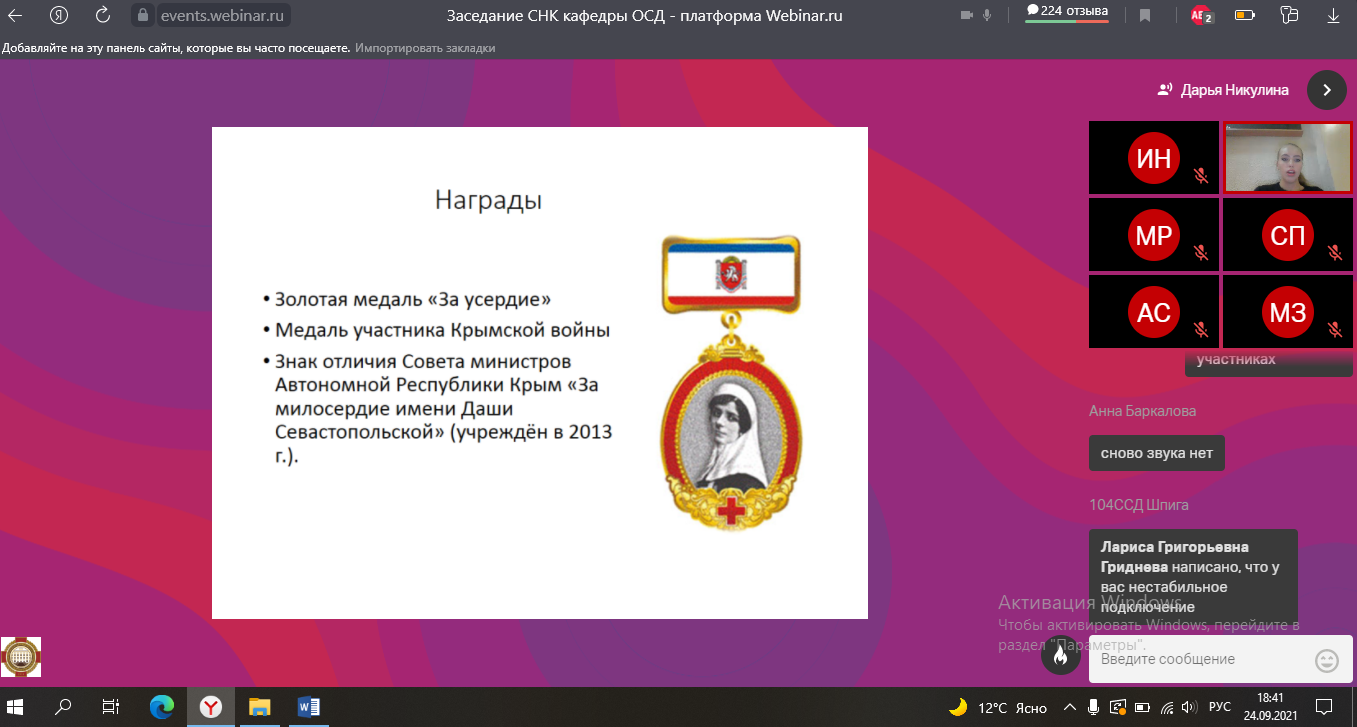Open the AdBlock extension icon
The height and width of the screenshot is (727, 1357).
[1201, 15]
